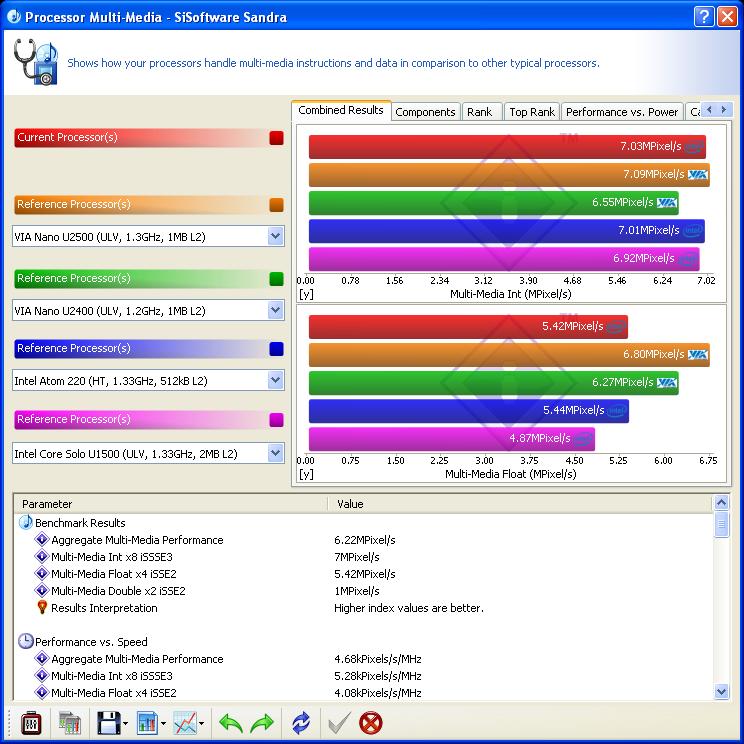Select Multi-Media Double x2 iSSE2 row
Viewport: 744px width, 744px height.
coord(364,591)
